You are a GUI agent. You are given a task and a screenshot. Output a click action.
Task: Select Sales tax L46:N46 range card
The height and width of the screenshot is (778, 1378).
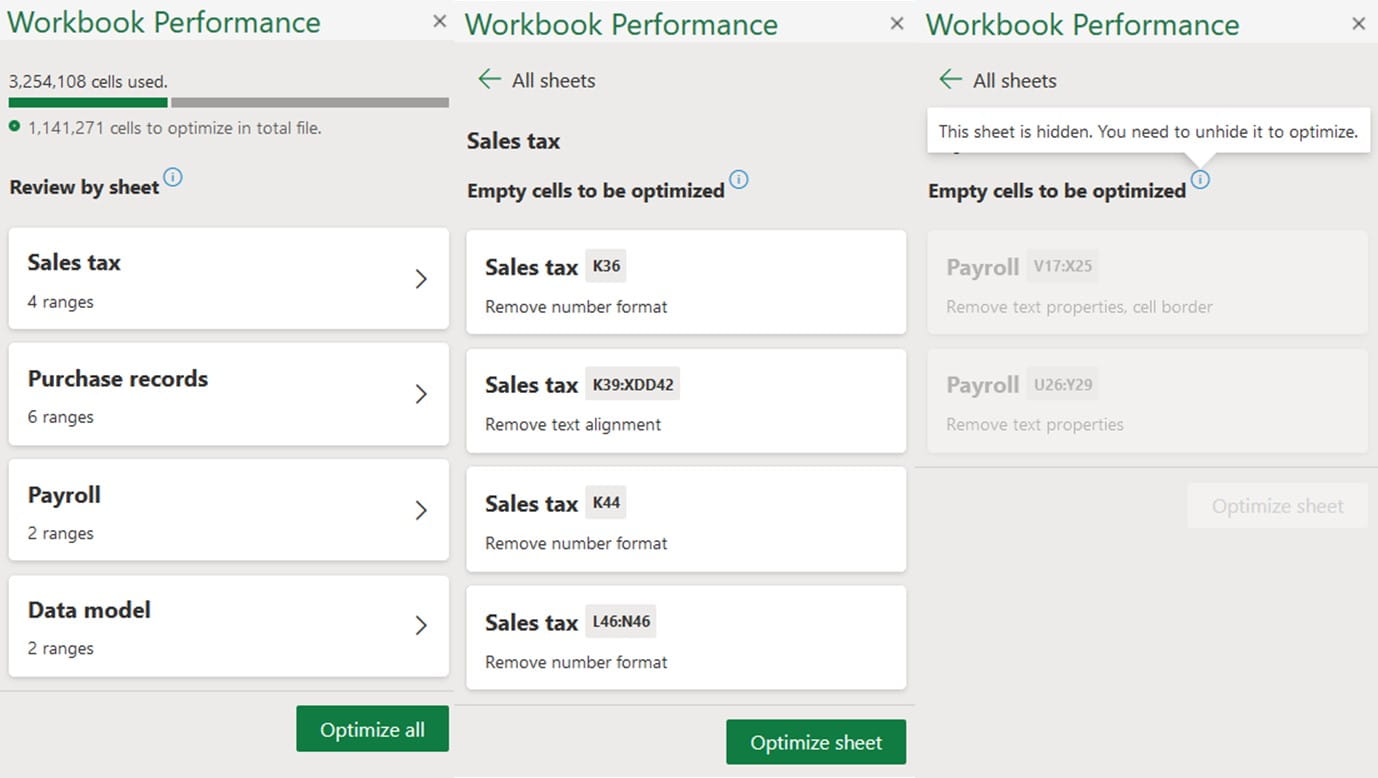coord(686,638)
